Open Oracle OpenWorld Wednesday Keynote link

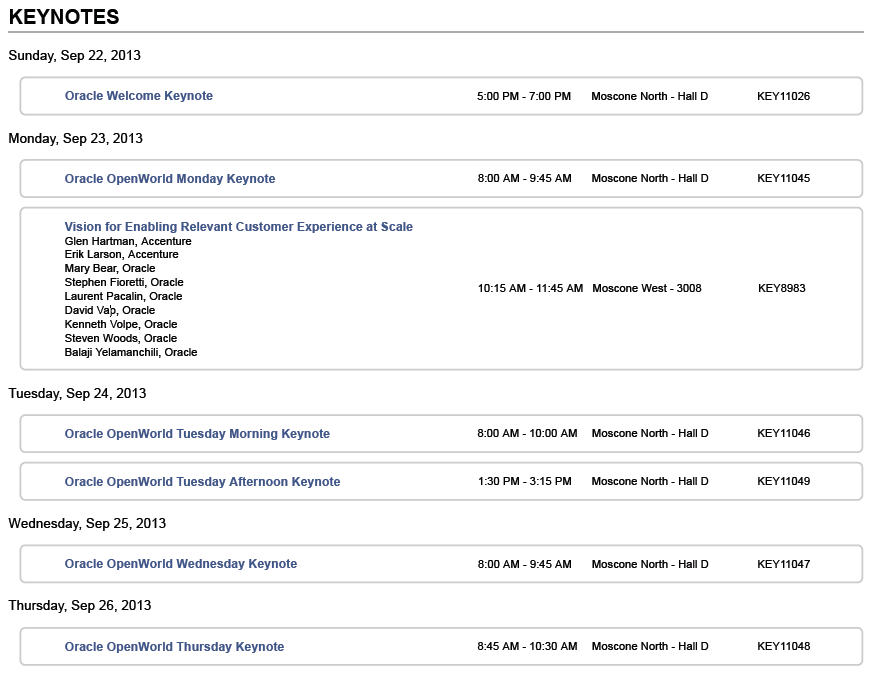click(x=180, y=564)
